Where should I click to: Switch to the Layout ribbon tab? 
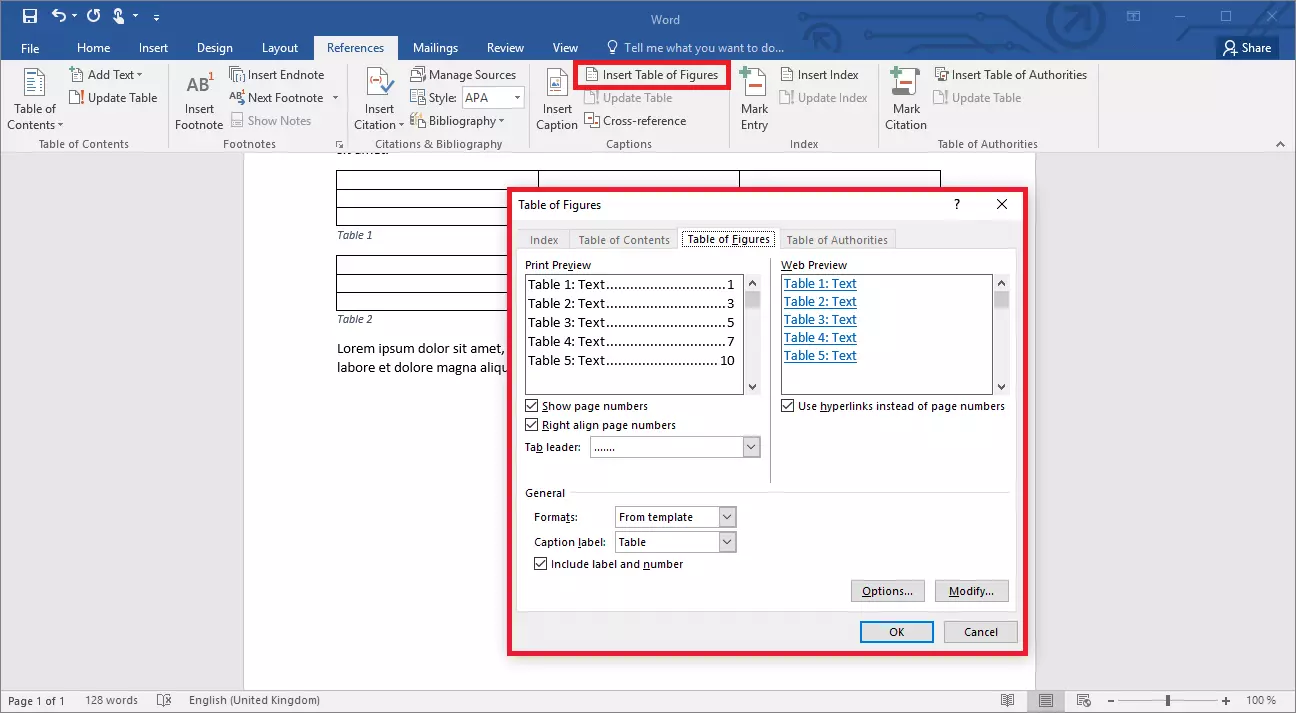click(280, 48)
